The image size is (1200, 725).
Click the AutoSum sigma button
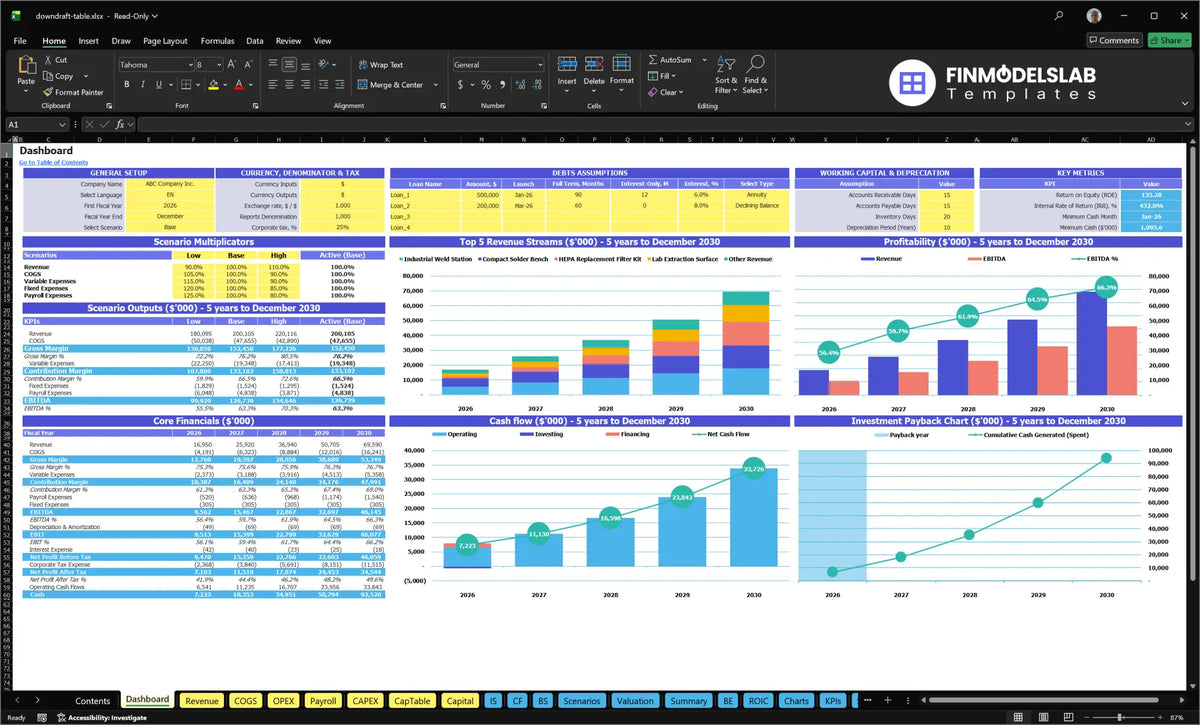pos(671,60)
